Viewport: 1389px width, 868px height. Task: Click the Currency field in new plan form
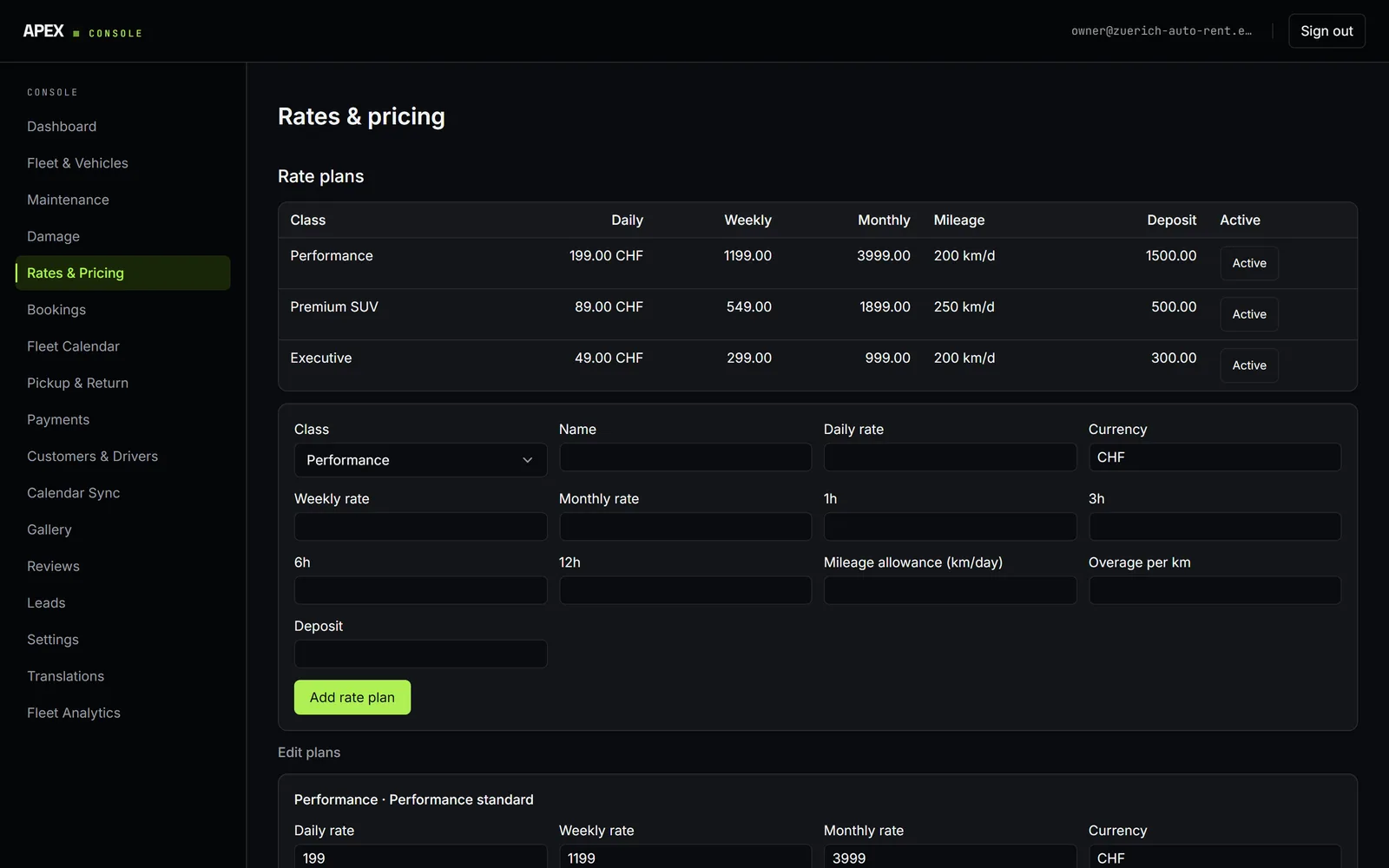coord(1215,457)
